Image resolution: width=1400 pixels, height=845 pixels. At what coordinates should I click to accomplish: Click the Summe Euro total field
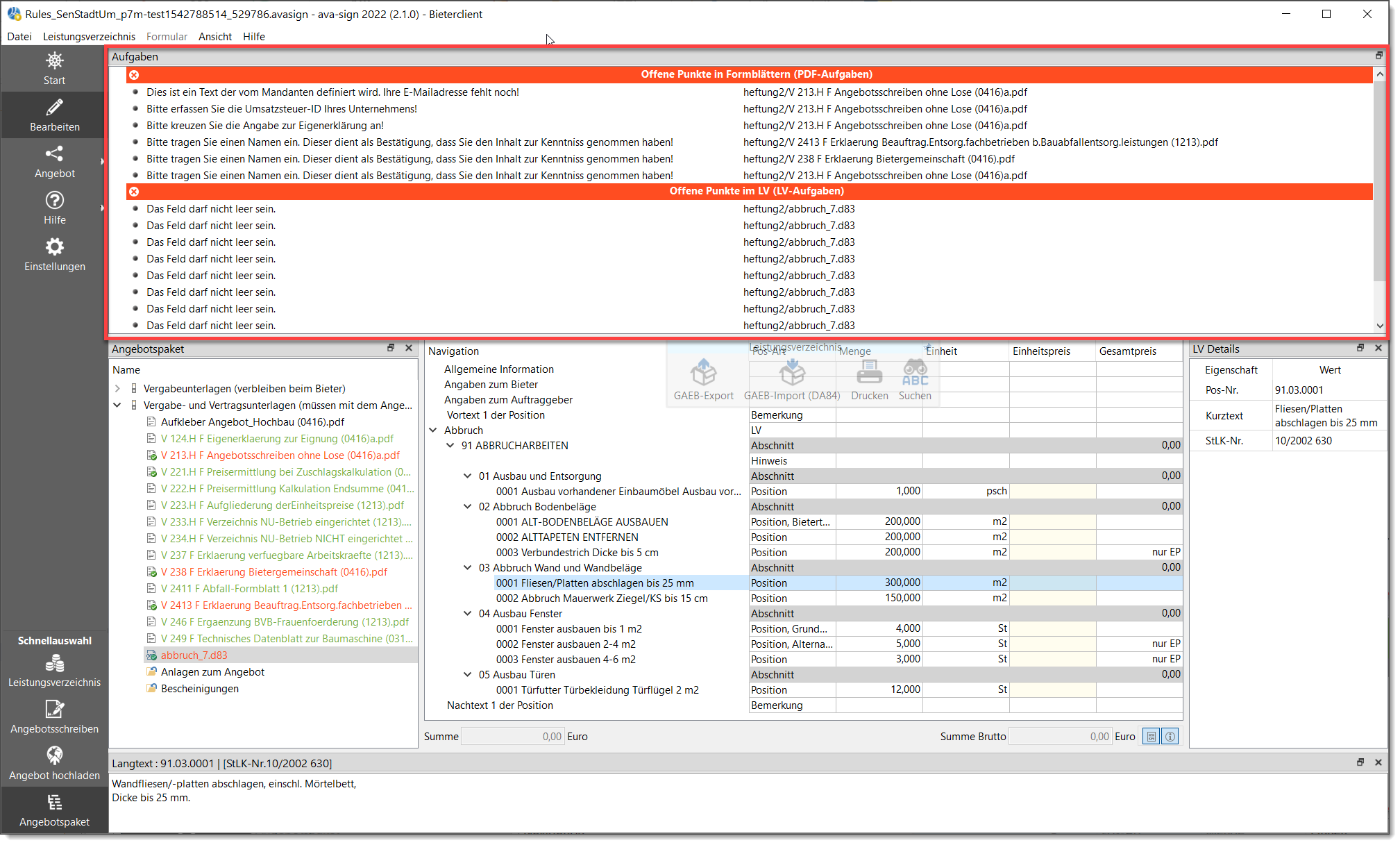tap(512, 737)
